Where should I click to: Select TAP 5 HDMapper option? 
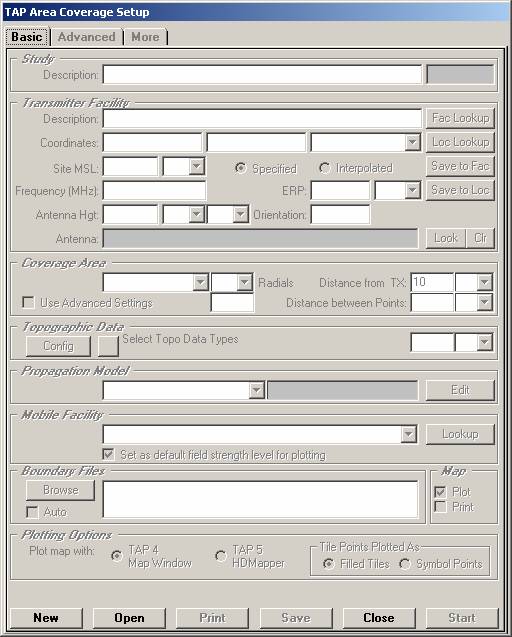click(221, 555)
